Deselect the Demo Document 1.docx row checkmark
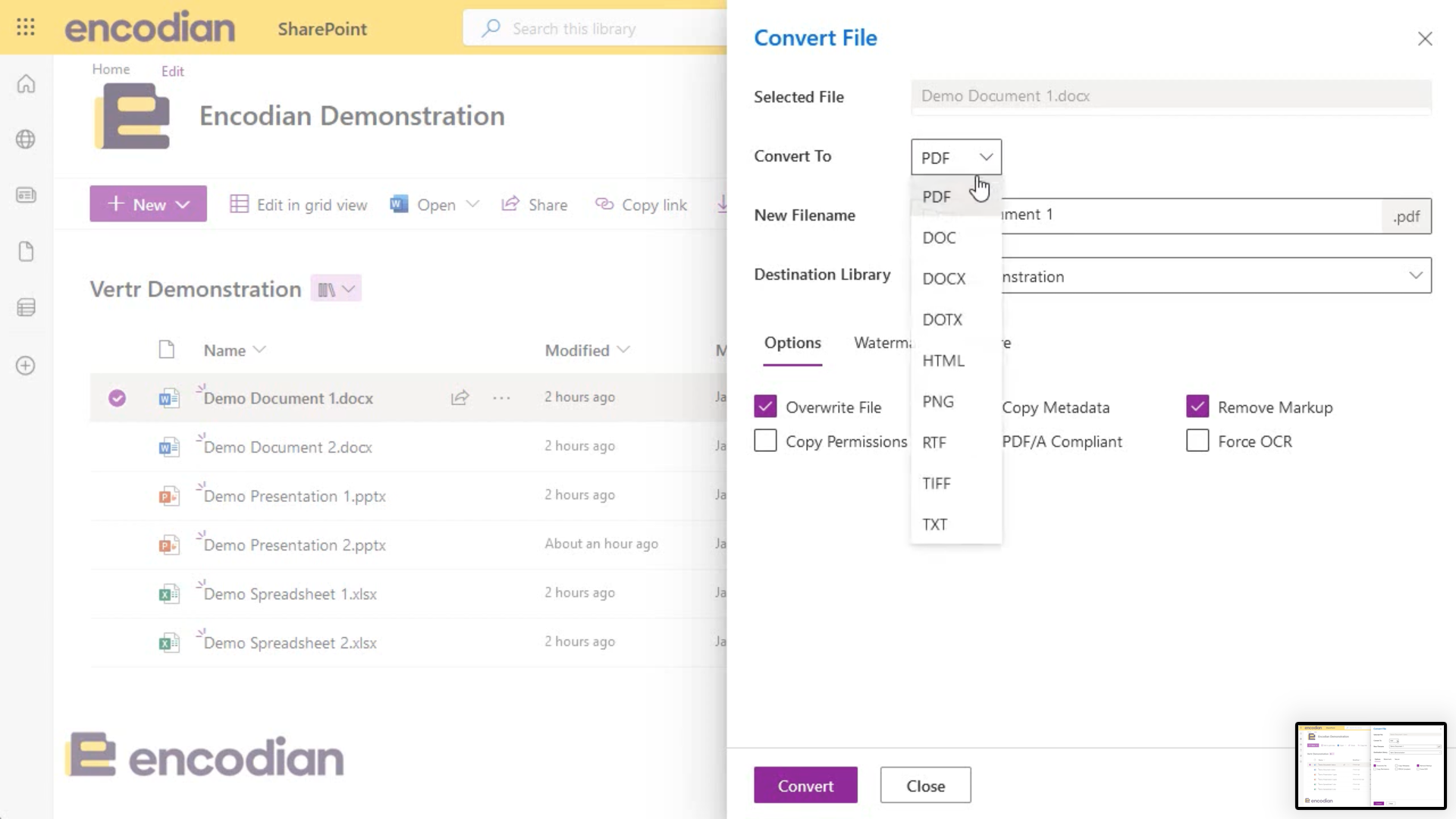Screen dimensions: 1456x819 tap(117, 398)
